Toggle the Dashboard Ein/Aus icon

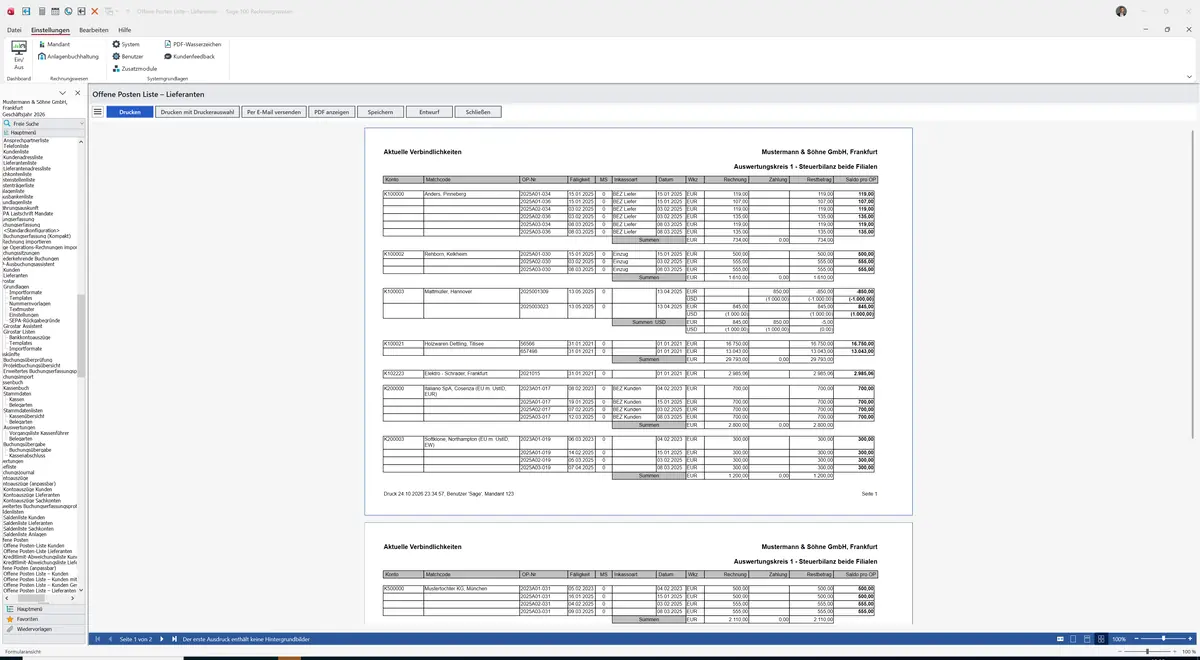point(19,52)
